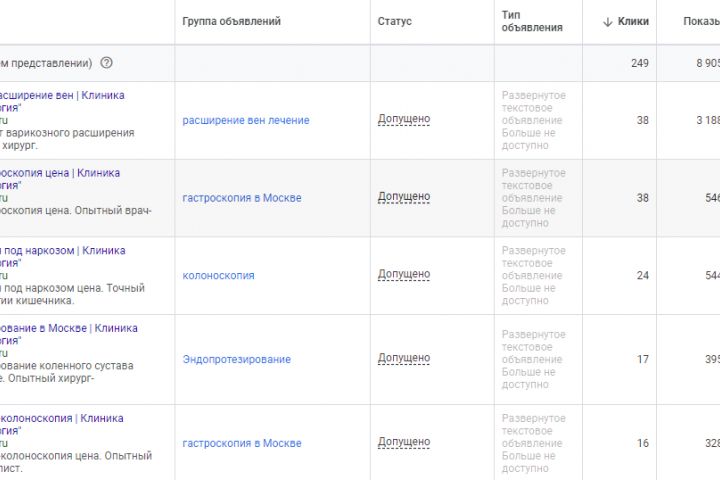The height and width of the screenshot is (480, 720).
Task: Open ad headline 'ование в Москве | Клиника'
Action: 68,328
